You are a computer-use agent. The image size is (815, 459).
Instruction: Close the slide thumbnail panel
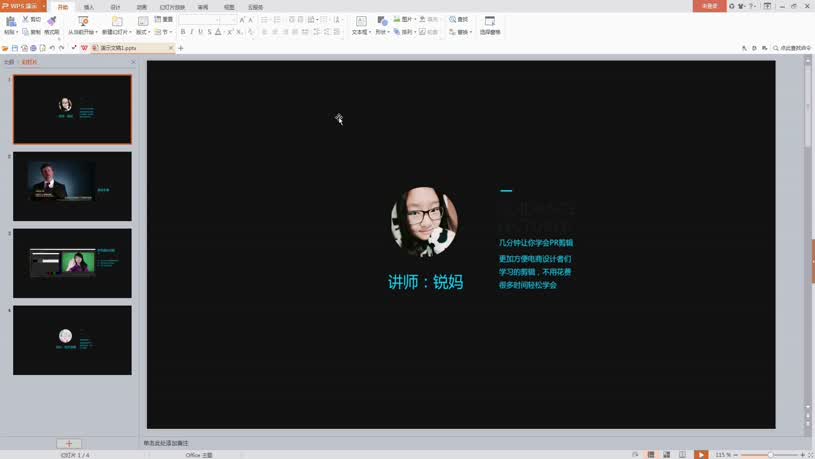(133, 62)
